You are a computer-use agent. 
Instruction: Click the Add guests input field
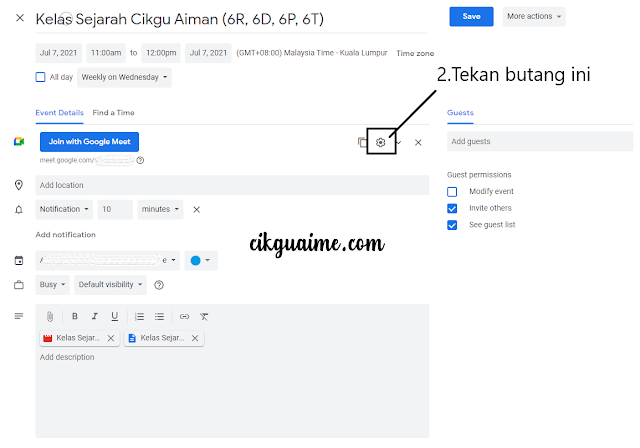pos(540,142)
